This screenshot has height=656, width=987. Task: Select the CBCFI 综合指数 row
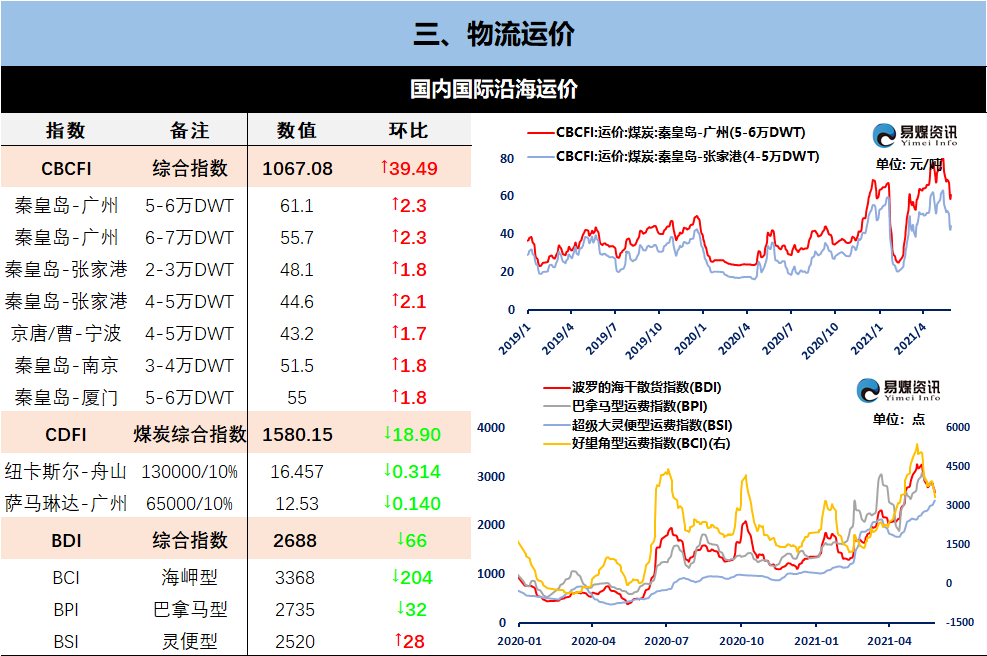[x=236, y=167]
